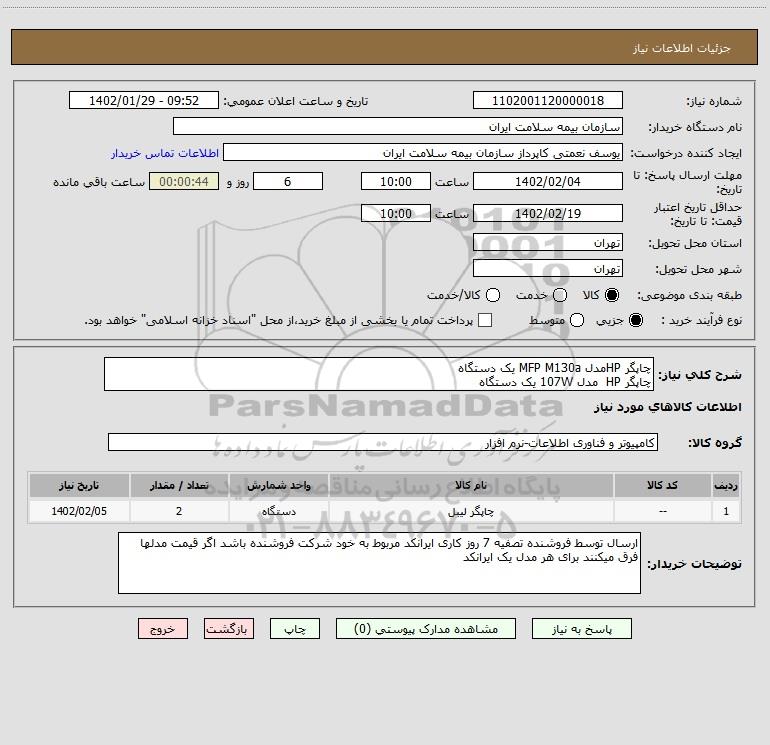This screenshot has height=745, width=770.
Task: Click the شرح کلی نیاز label
Action: [700, 375]
